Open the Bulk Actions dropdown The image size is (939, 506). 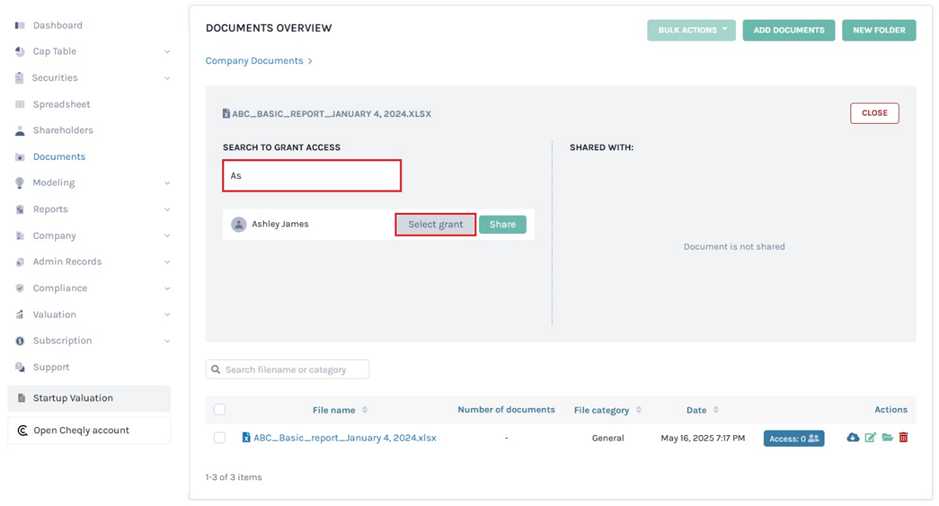[692, 30]
